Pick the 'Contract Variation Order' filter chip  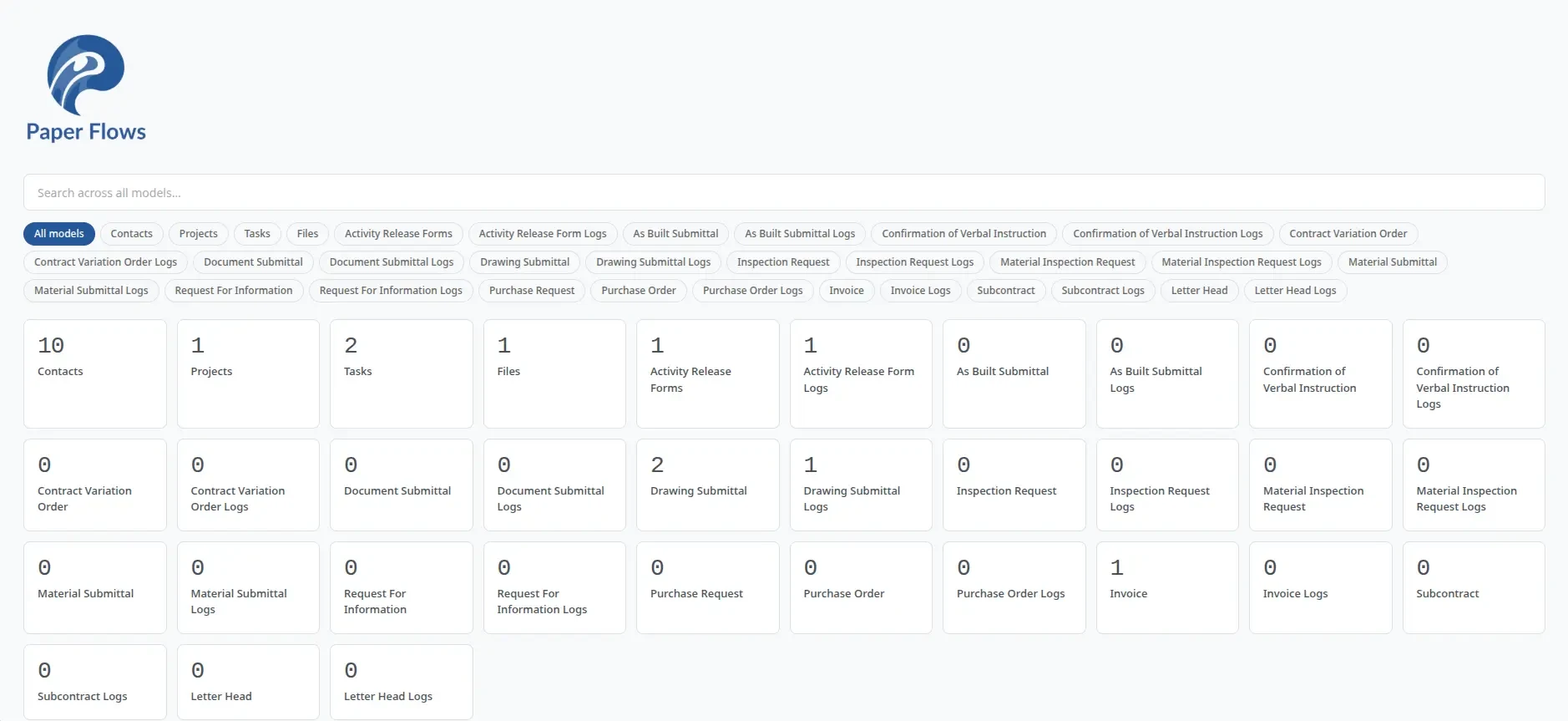pyautogui.click(x=1348, y=234)
